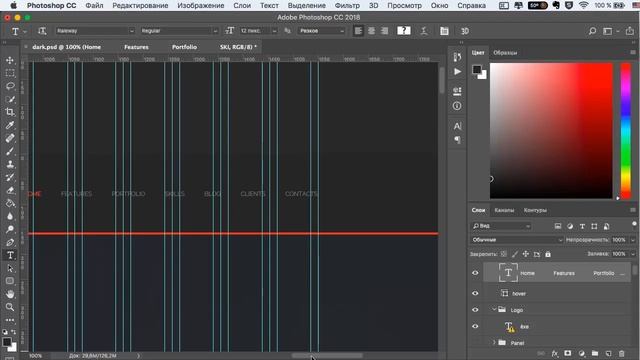
Task: Create a new layer group
Action: [x=595, y=353]
